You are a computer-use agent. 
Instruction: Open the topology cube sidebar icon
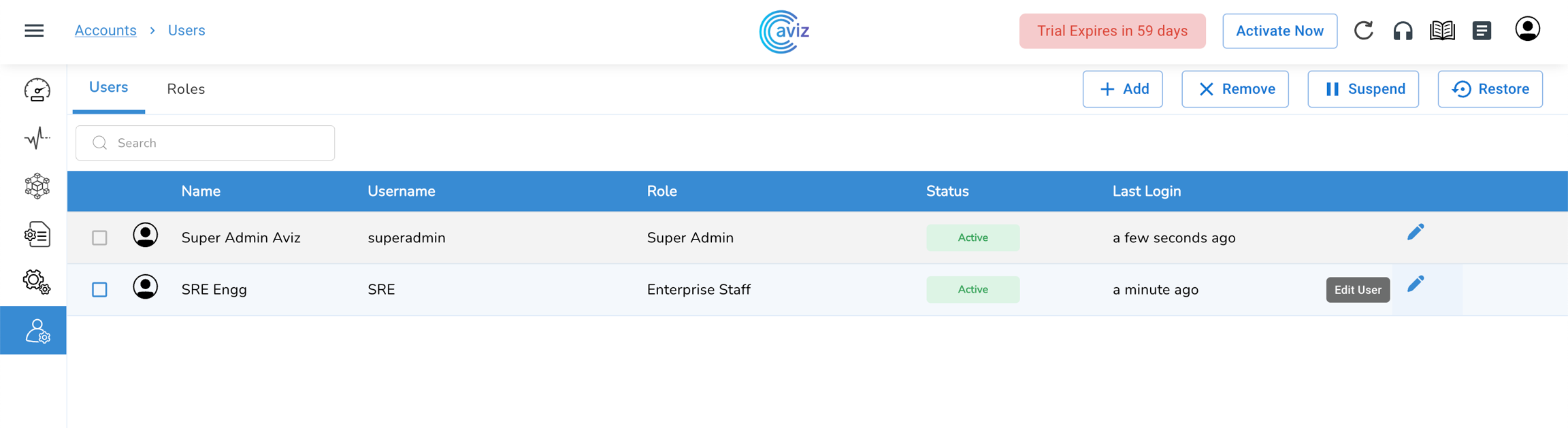coord(37,186)
